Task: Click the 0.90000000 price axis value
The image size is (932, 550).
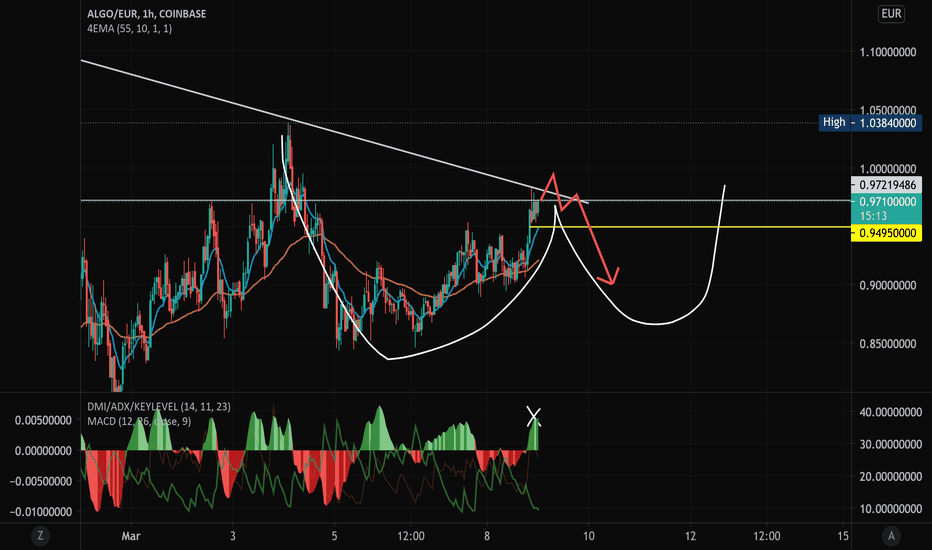Action: point(888,285)
